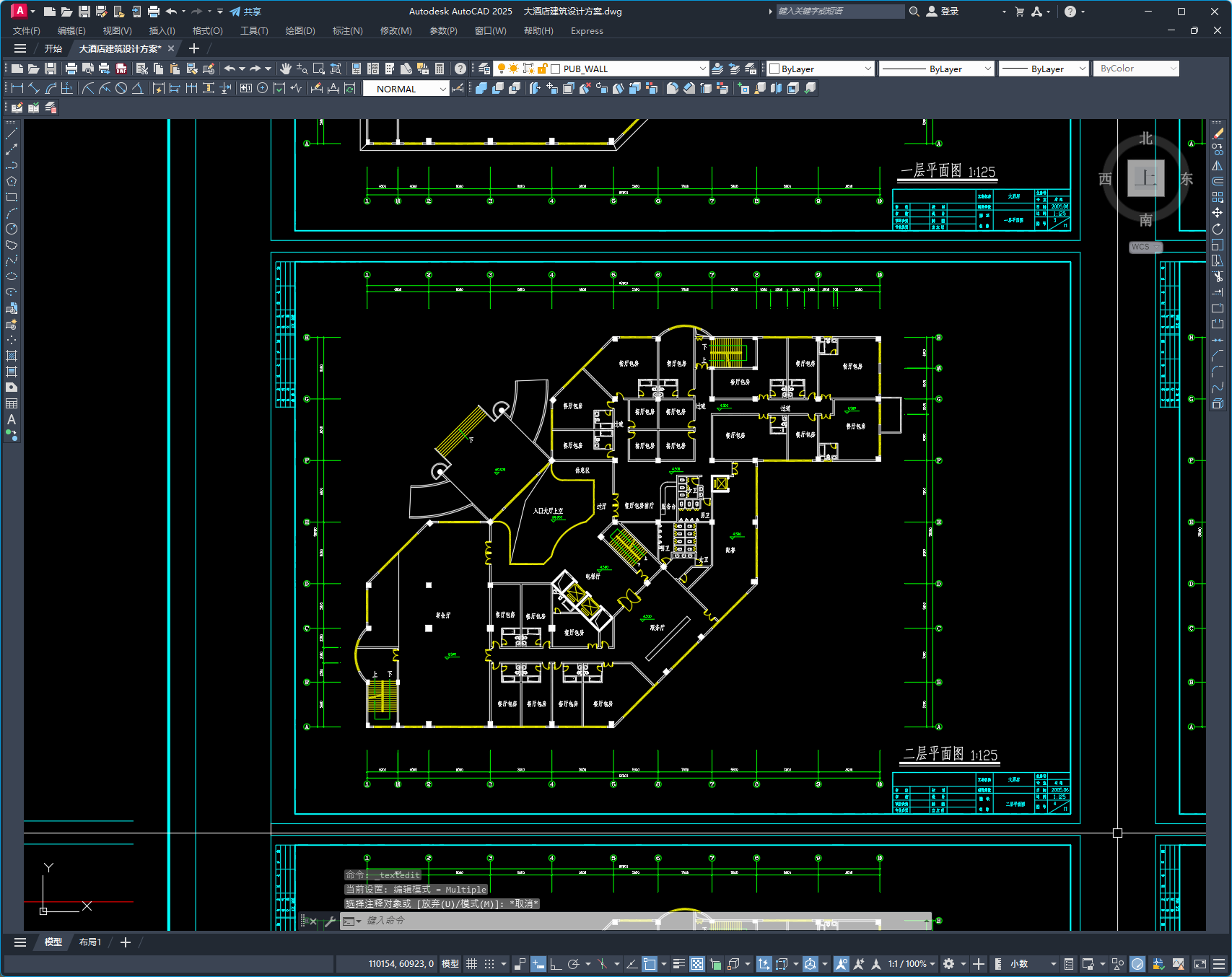Click the Make Object's Layer Current icon
The image size is (1232, 977).
pos(717,69)
